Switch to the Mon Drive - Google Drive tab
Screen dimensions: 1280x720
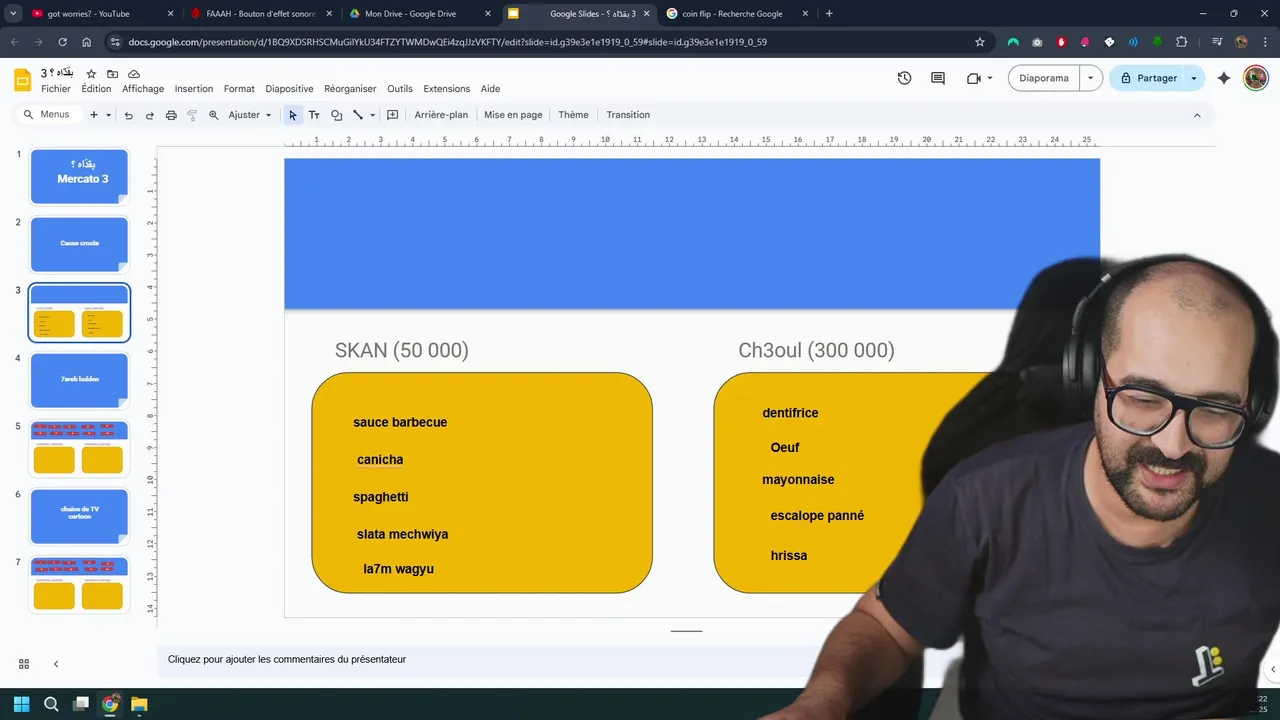tap(418, 14)
